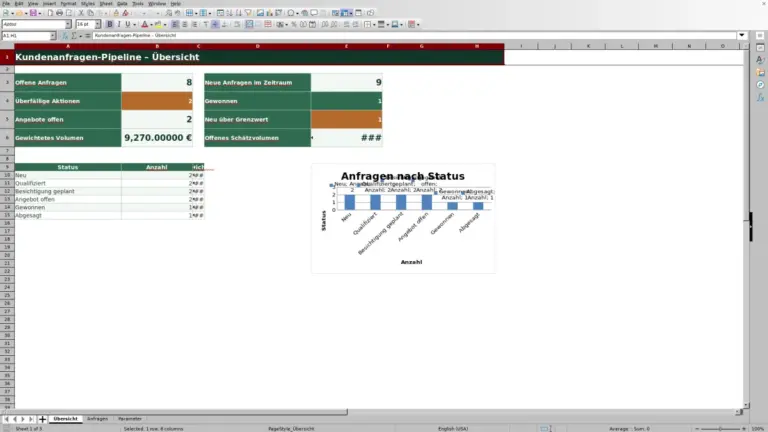Open the Borders dropdown arrow
The width and height of the screenshot is (768, 432).
pyautogui.click(x=374, y=24)
